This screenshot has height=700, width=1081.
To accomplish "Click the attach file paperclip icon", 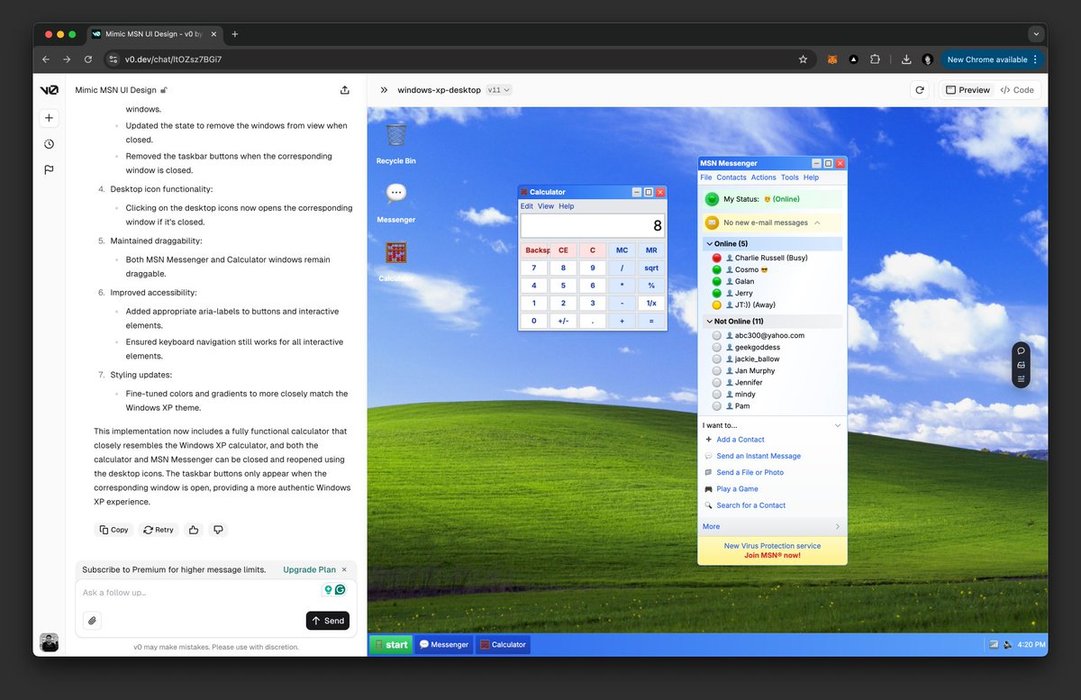I will 92,620.
